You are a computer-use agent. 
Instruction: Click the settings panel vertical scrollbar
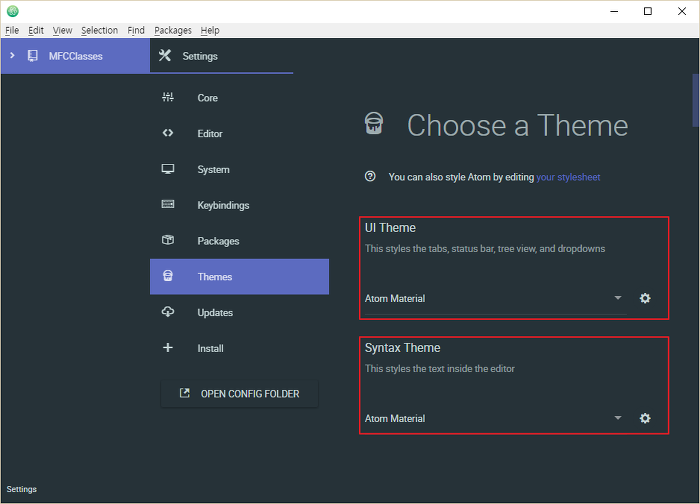(696, 100)
